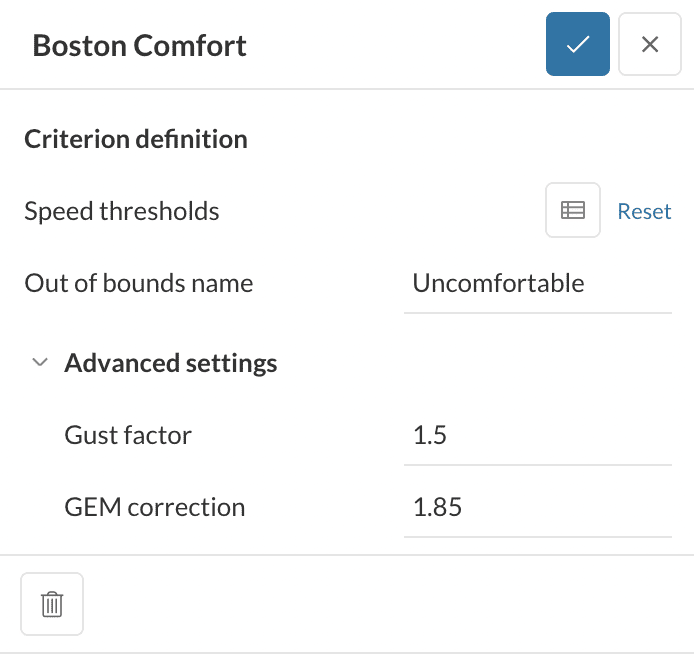Reset the speed thresholds
This screenshot has height=654, width=694.
coord(644,211)
